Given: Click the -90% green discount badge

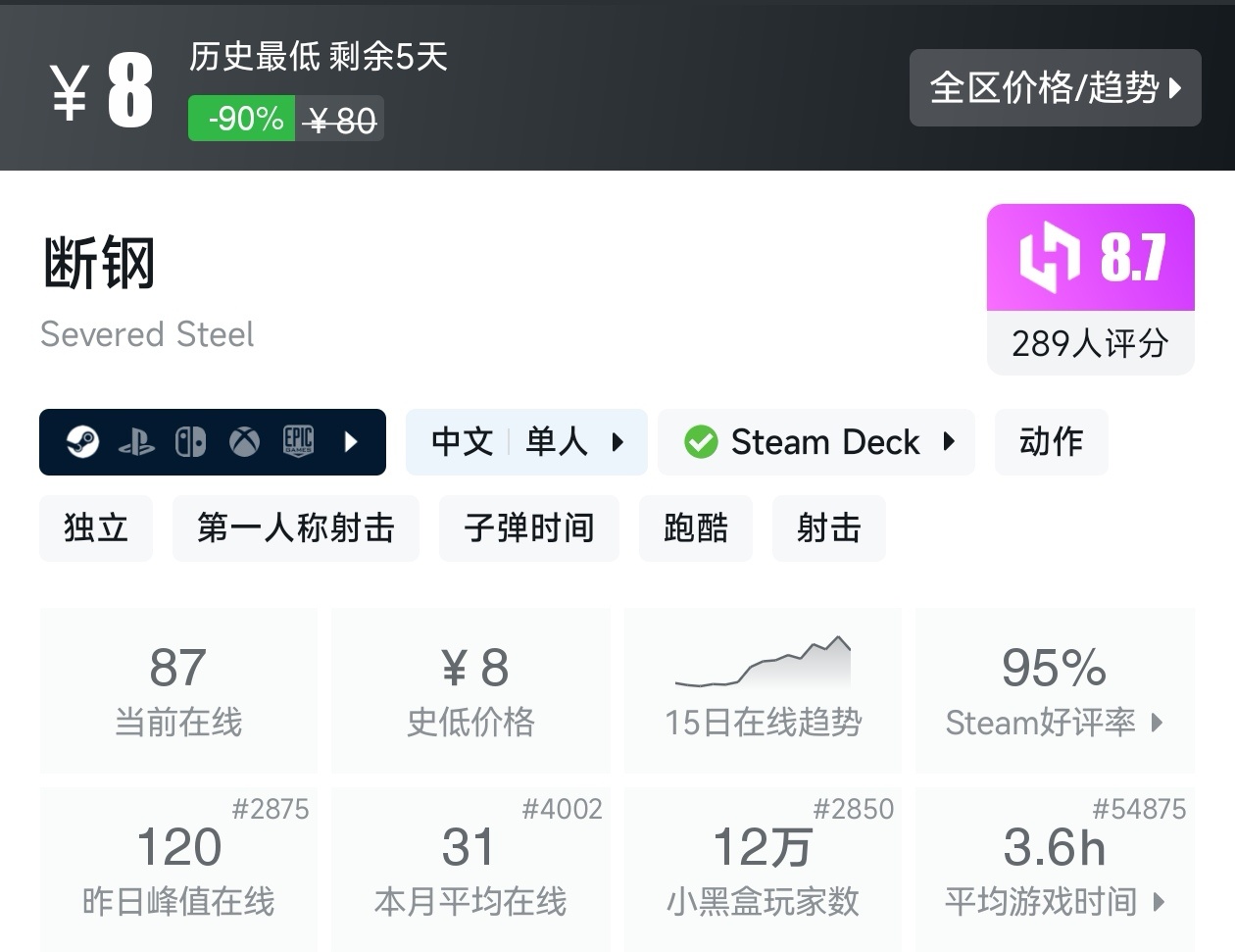Looking at the screenshot, I should (x=242, y=119).
